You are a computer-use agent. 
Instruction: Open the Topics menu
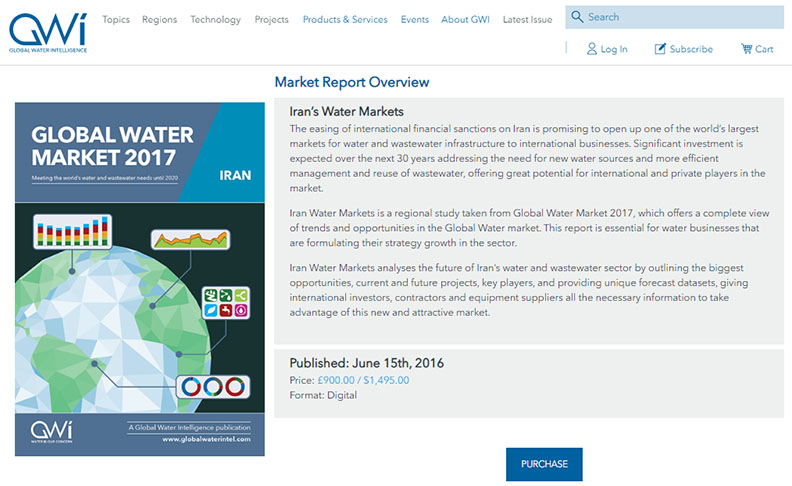coord(116,19)
